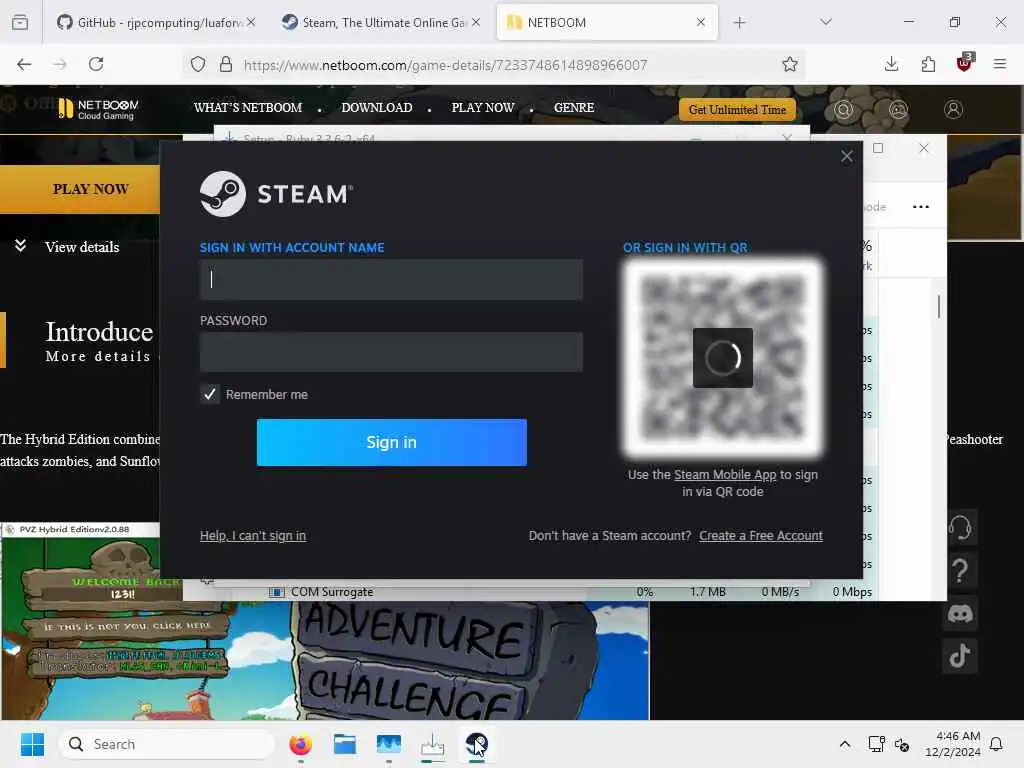1024x768 pixels.
Task: Open the browser downloads panel
Action: 891,64
